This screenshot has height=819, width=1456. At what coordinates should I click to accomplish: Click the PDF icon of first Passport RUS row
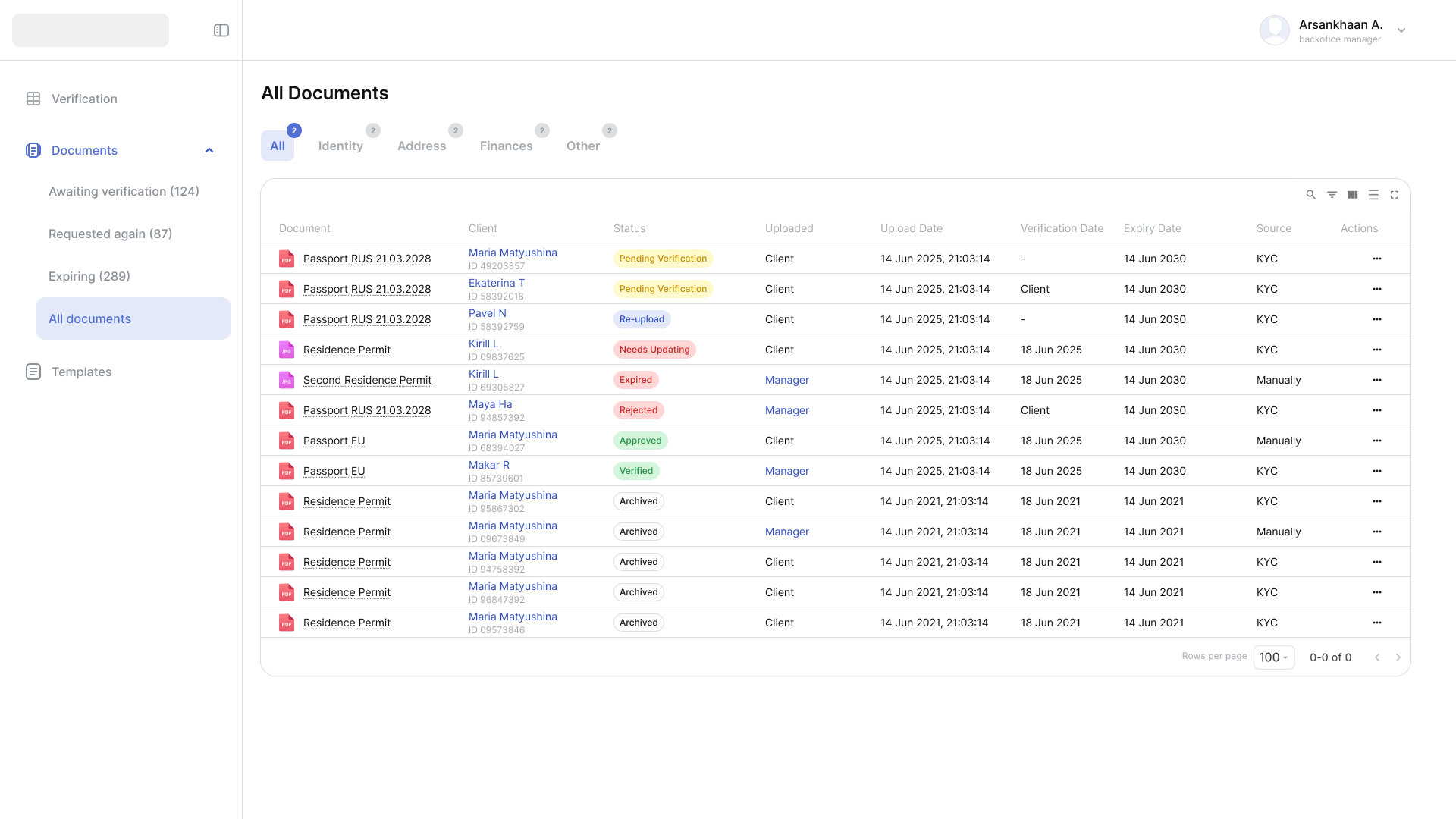pyautogui.click(x=287, y=259)
